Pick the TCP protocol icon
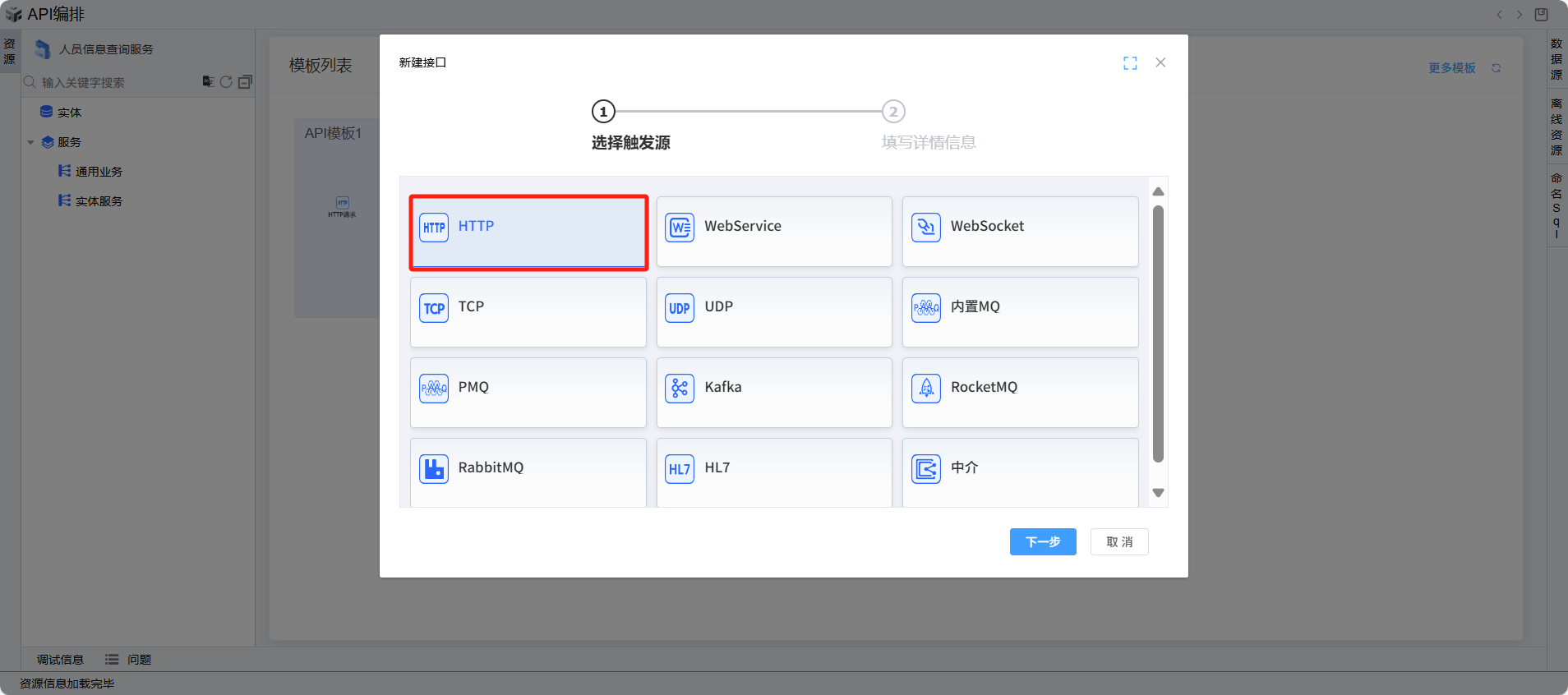The height and width of the screenshot is (695, 1568). (x=434, y=308)
